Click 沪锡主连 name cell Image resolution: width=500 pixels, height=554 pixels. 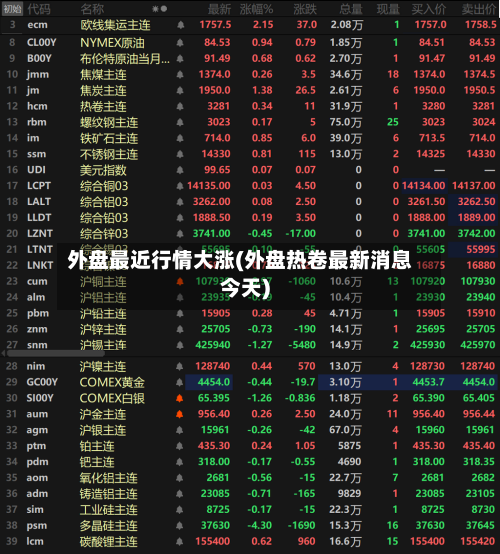point(103,345)
